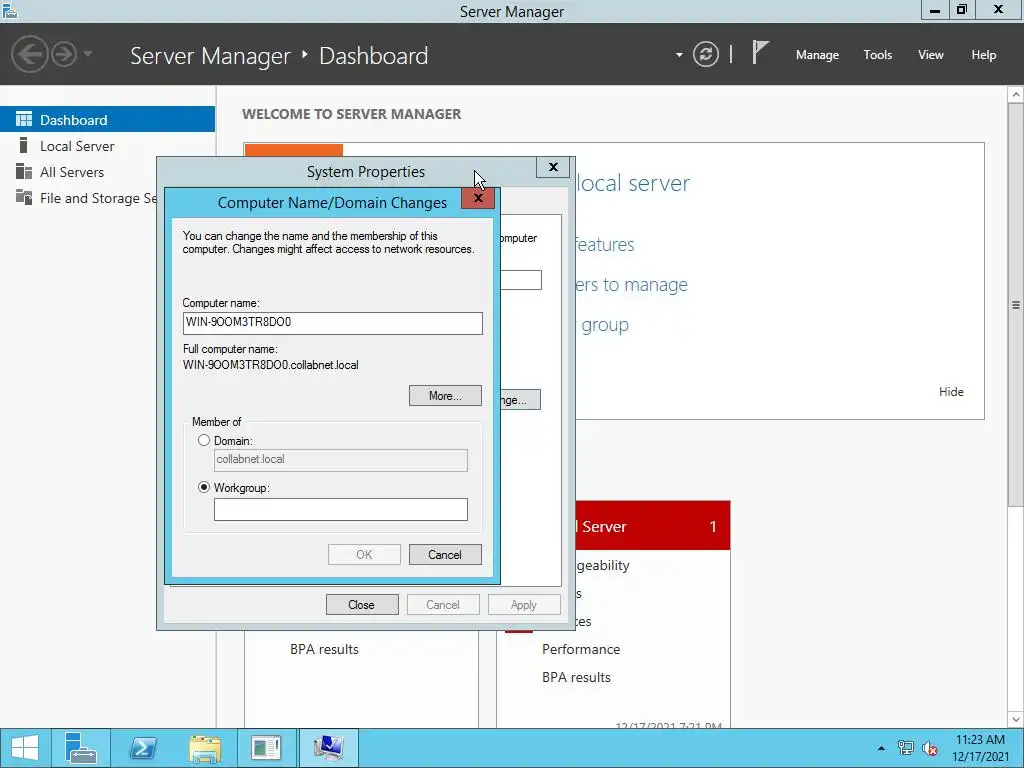Cancel the Computer Name/Domain Changes dialog
The width and height of the screenshot is (1024, 768).
[445, 554]
